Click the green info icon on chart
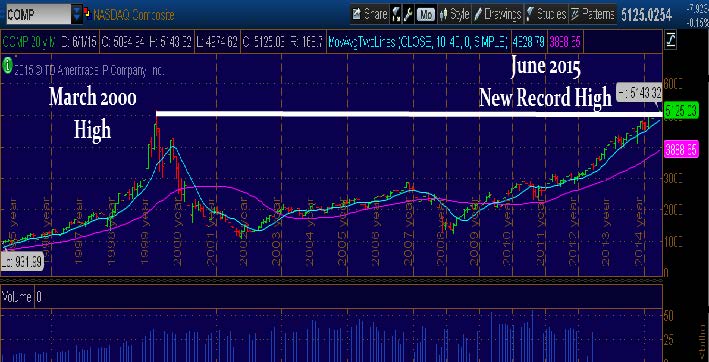 pyautogui.click(x=8, y=66)
